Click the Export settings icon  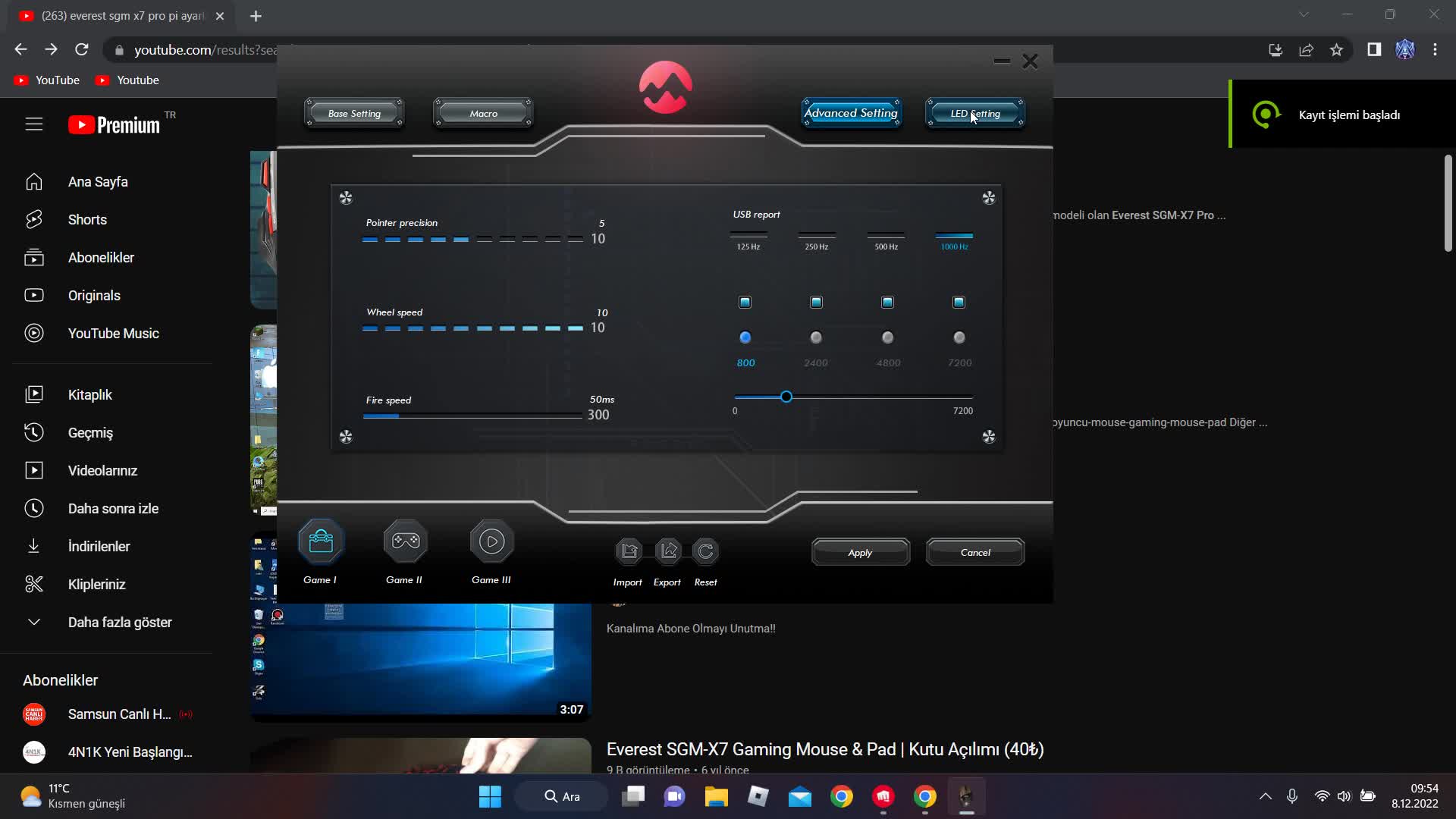[667, 551]
